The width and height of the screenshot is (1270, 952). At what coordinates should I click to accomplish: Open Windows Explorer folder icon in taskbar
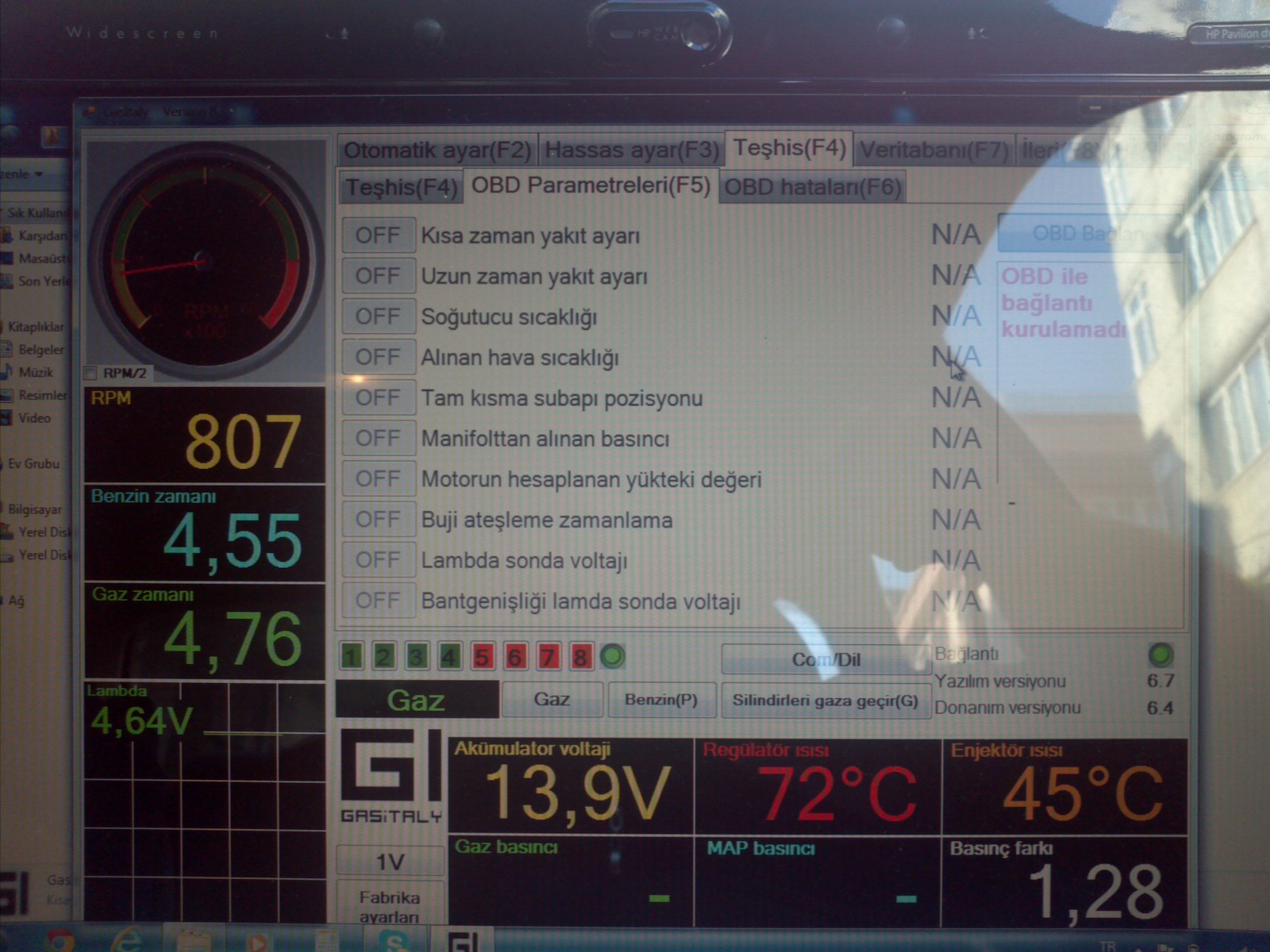click(x=193, y=941)
